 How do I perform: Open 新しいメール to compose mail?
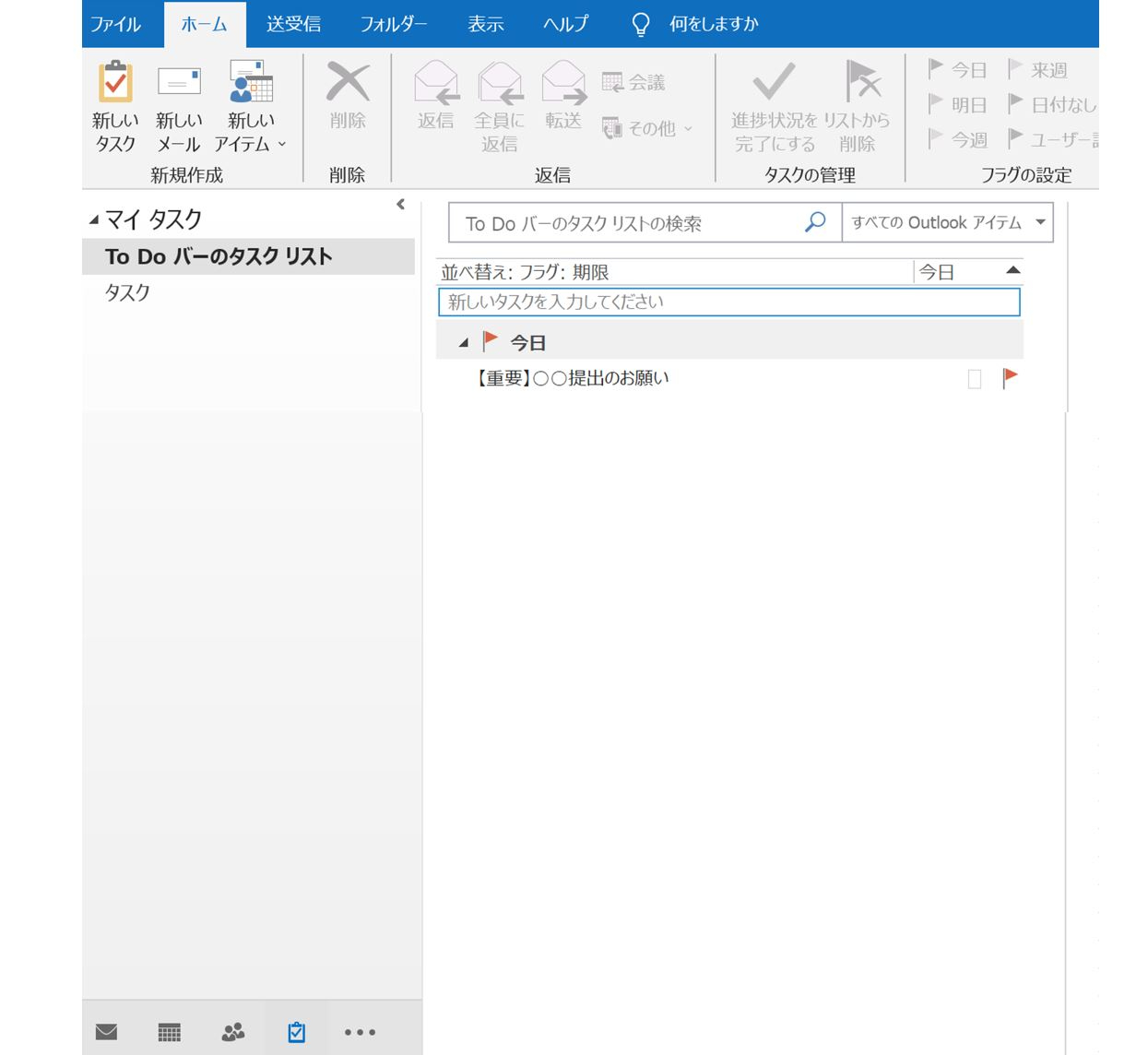point(178,104)
